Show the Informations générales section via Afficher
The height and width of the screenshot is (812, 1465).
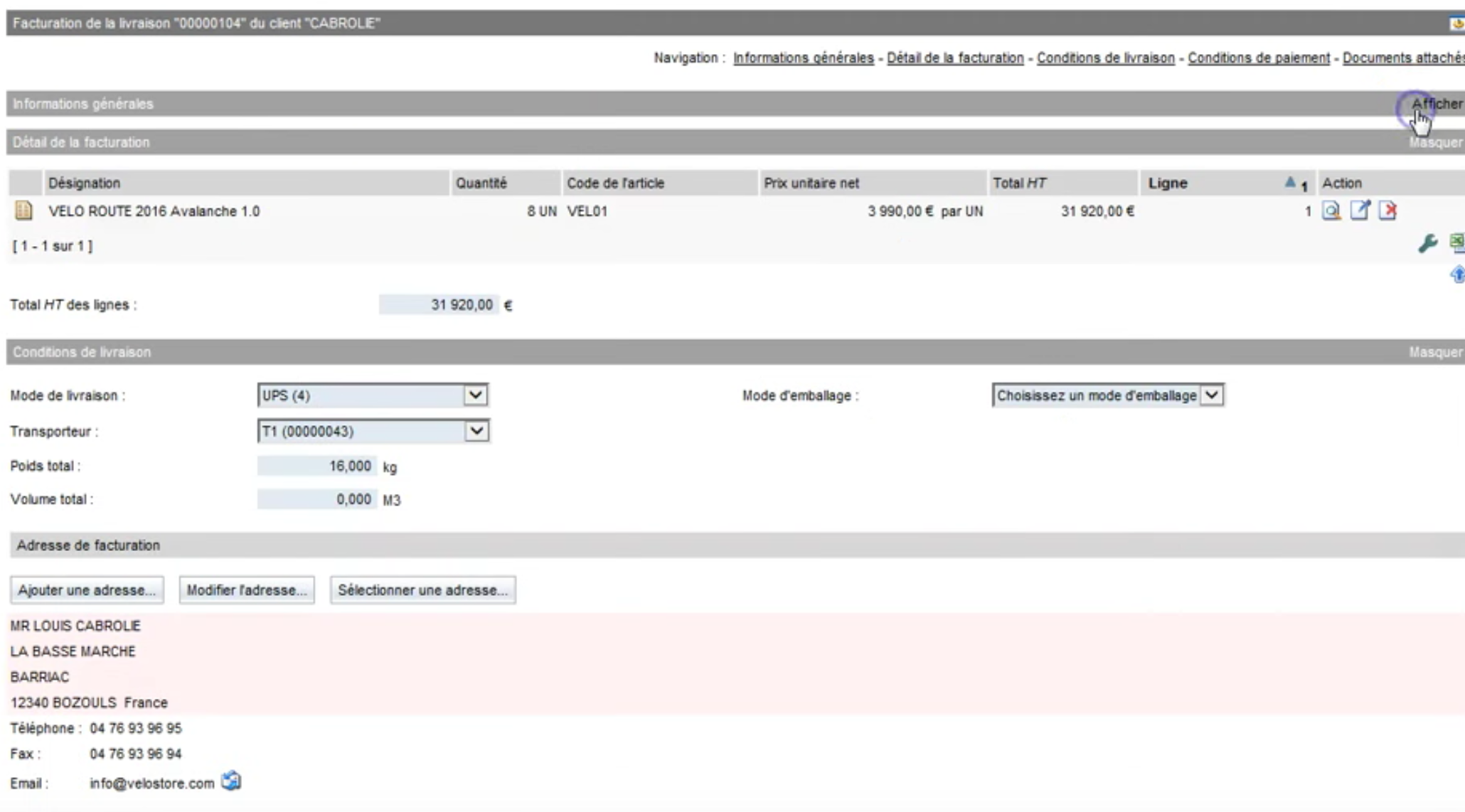[x=1437, y=104]
